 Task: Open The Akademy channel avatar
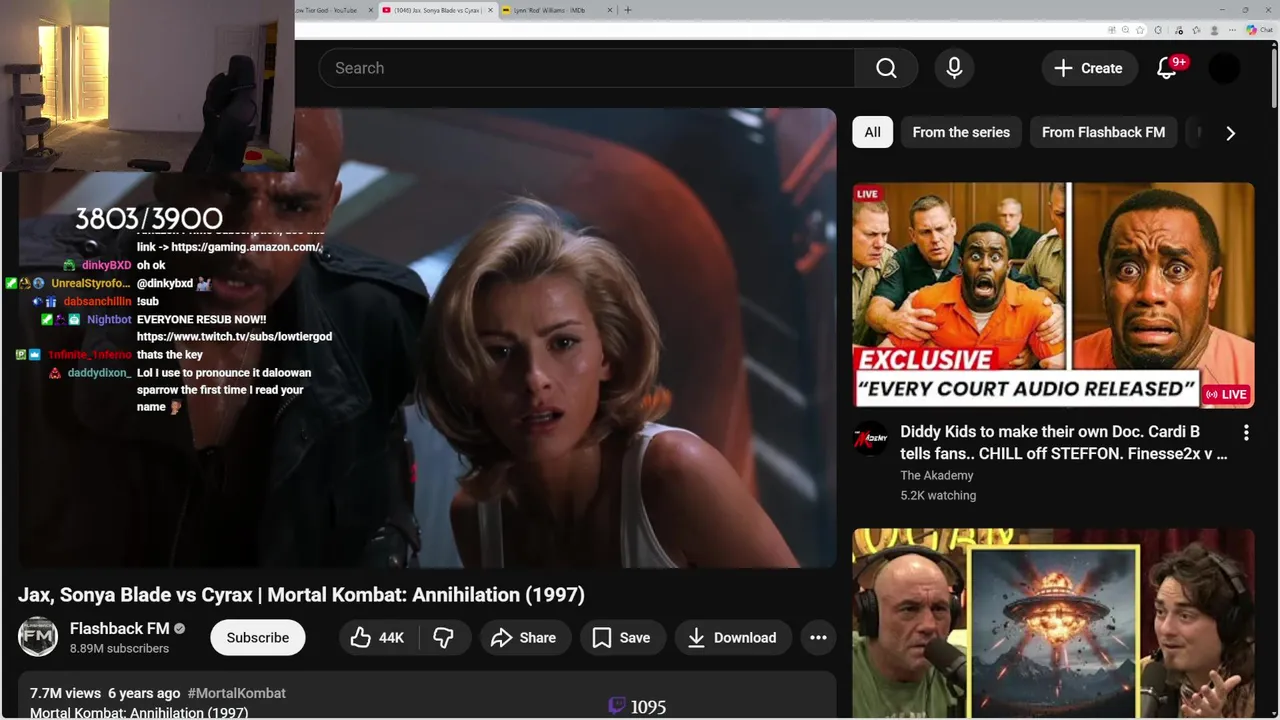(870, 439)
